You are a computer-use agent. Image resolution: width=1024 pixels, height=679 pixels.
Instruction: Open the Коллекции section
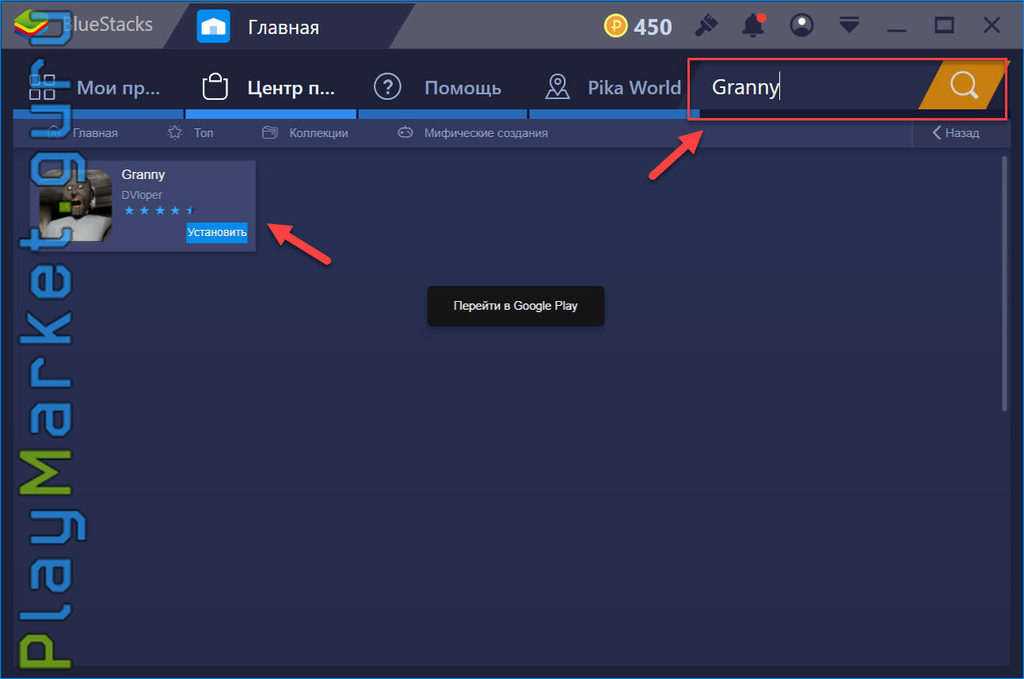pos(319,133)
